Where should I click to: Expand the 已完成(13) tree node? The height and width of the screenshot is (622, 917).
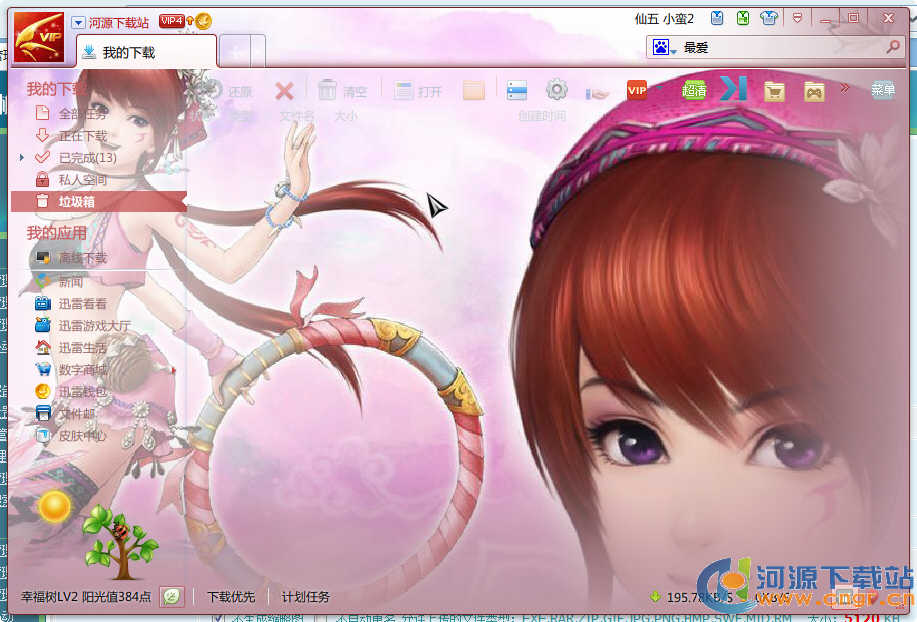click(x=22, y=158)
